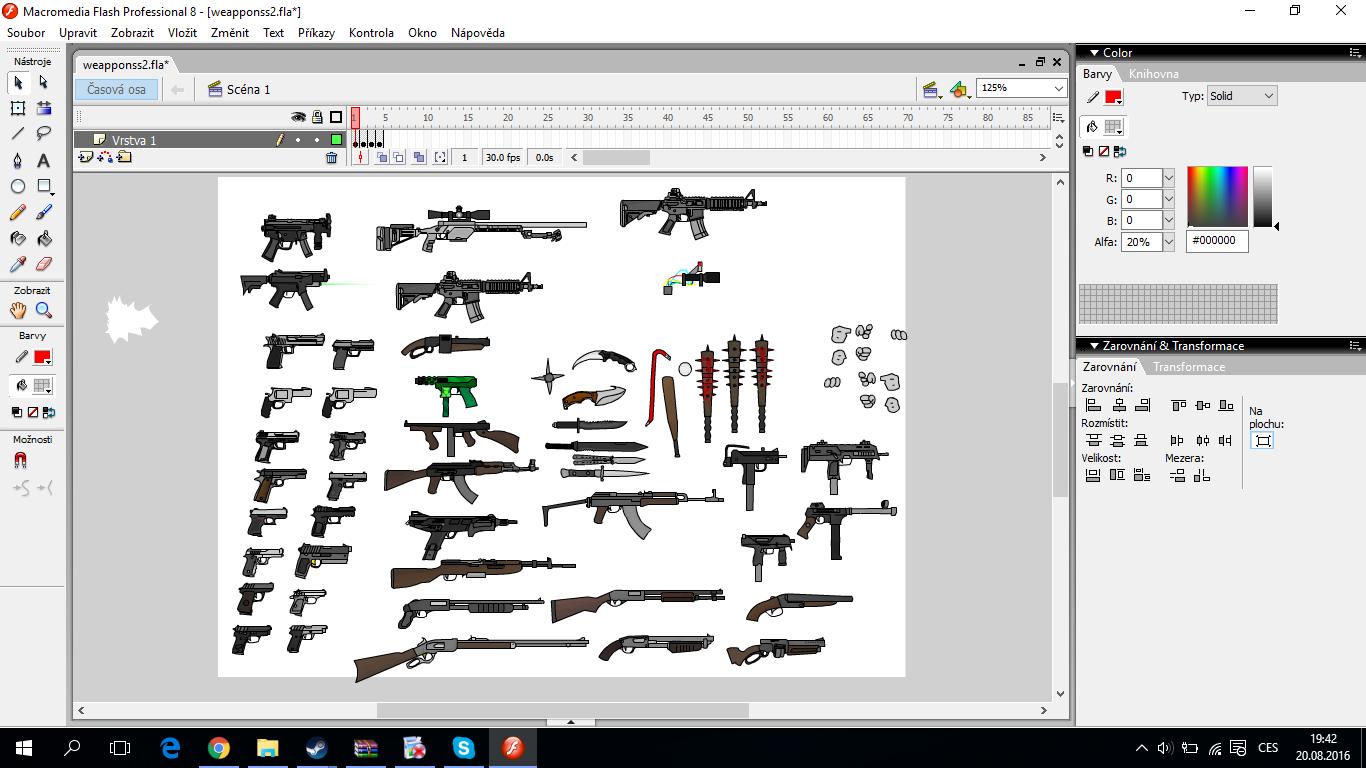
Task: Click the No Color button in Tools panel
Action: (x=33, y=412)
